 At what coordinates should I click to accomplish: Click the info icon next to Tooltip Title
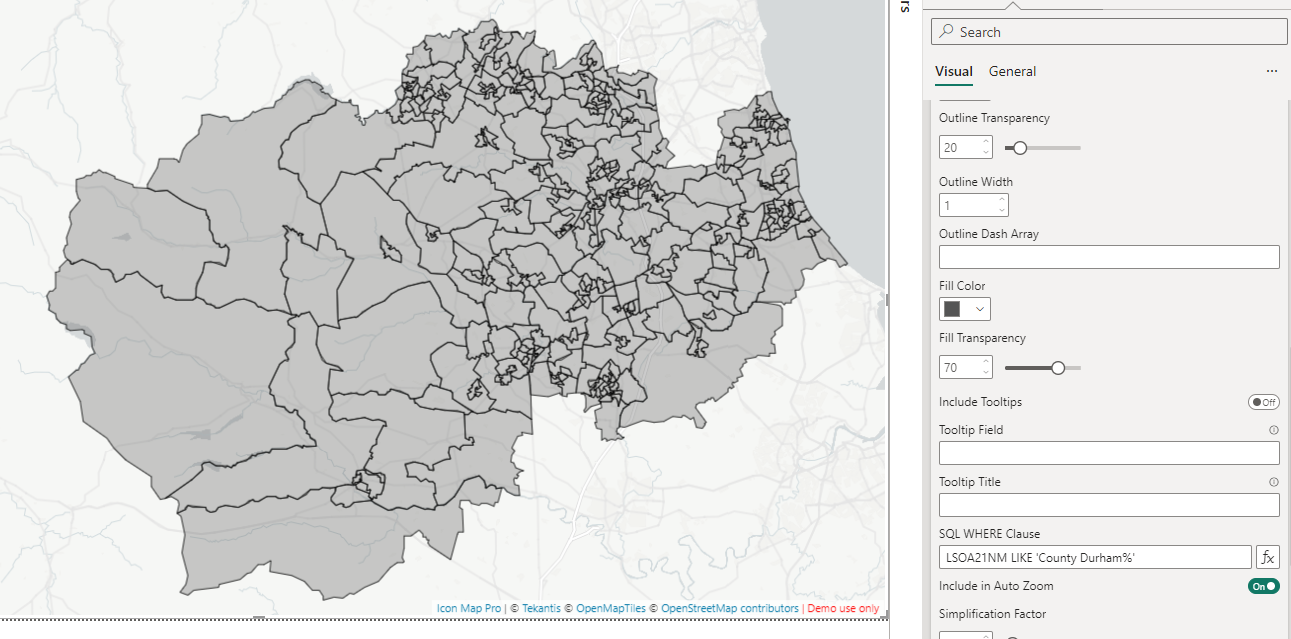pyautogui.click(x=1273, y=482)
